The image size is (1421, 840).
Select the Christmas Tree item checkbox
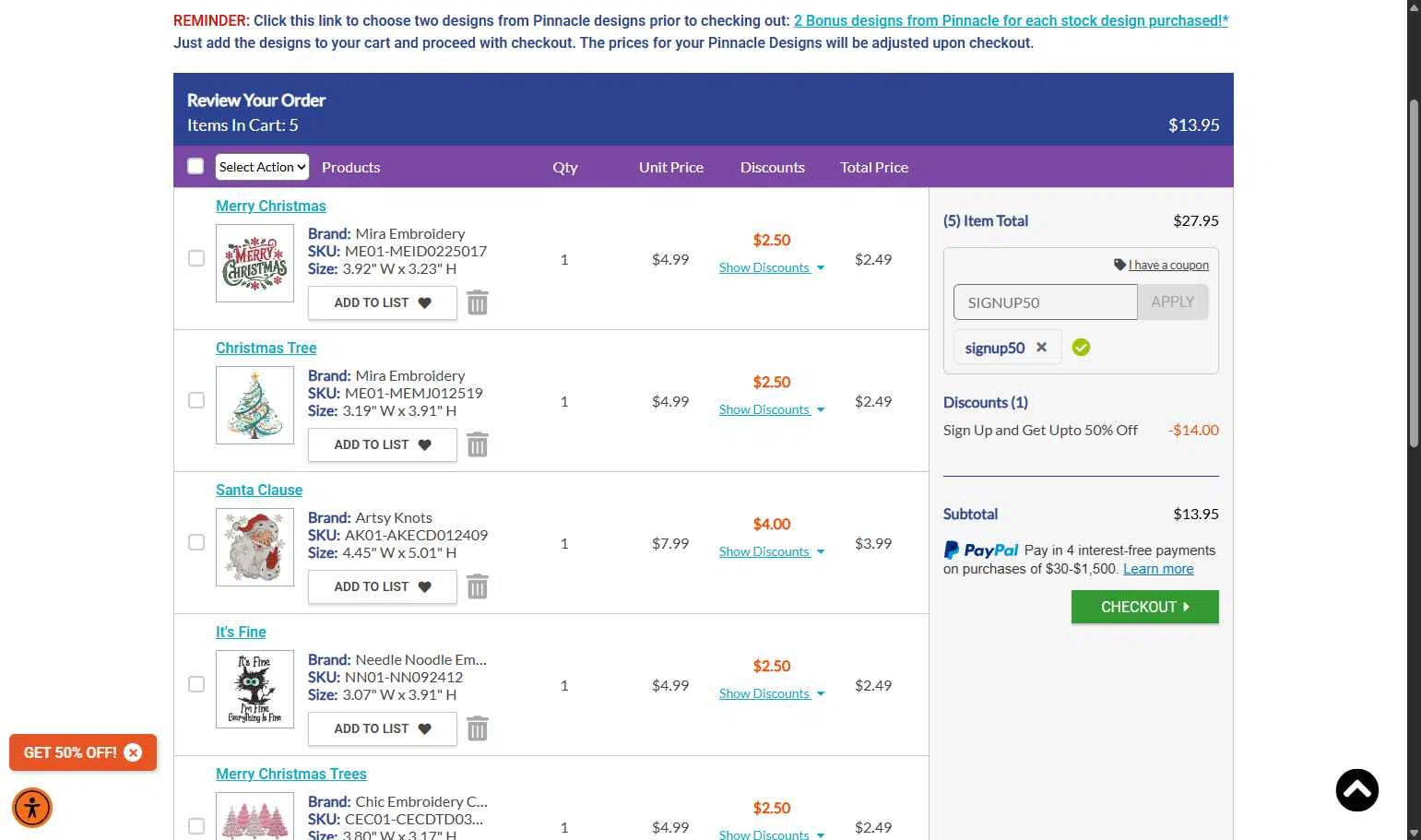[x=196, y=400]
